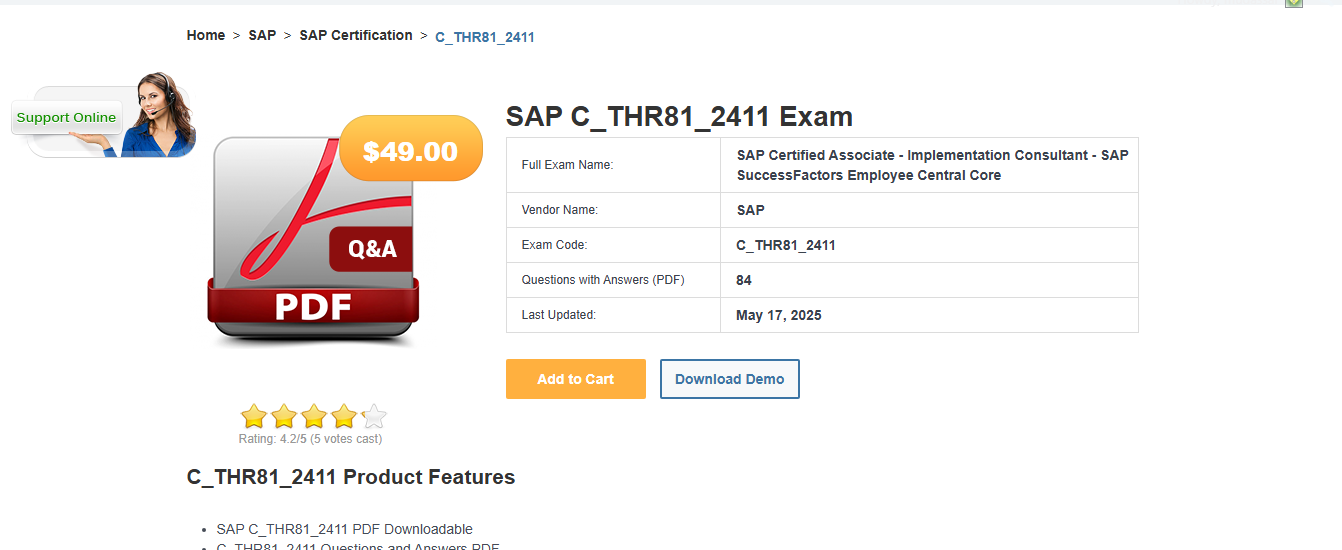The height and width of the screenshot is (550, 1342).
Task: Click the fourth rating star
Action: coord(344,416)
